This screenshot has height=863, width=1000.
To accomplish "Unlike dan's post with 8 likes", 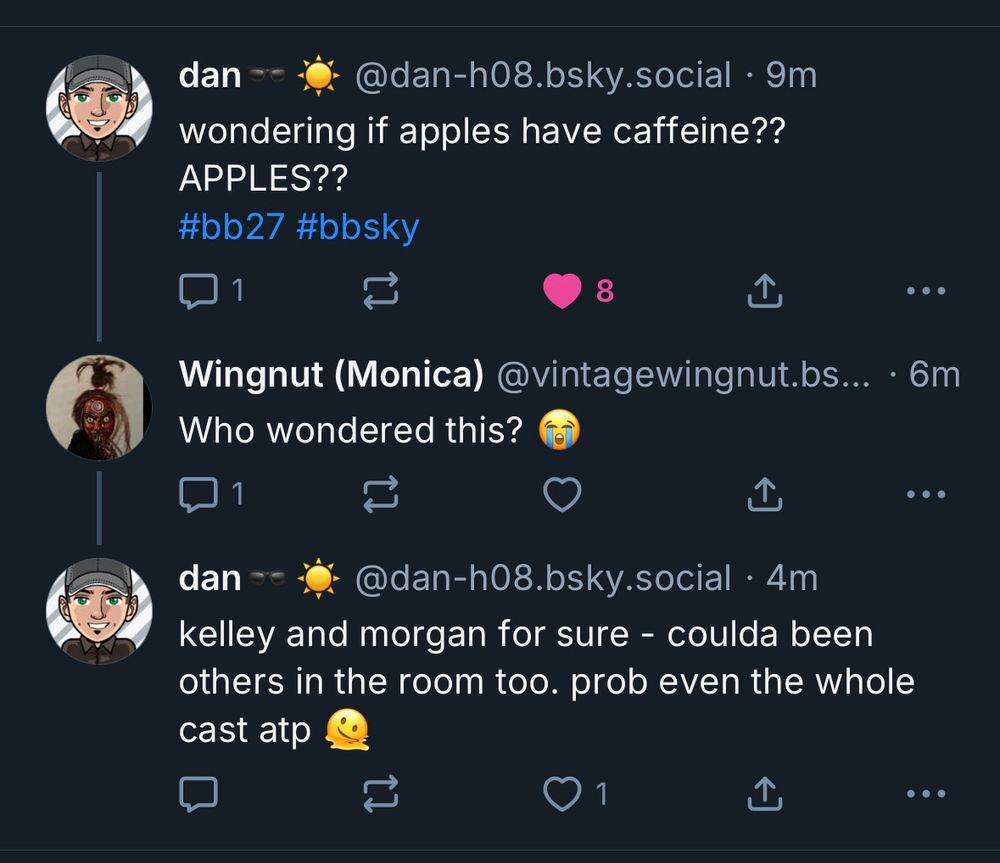I will pos(563,291).
